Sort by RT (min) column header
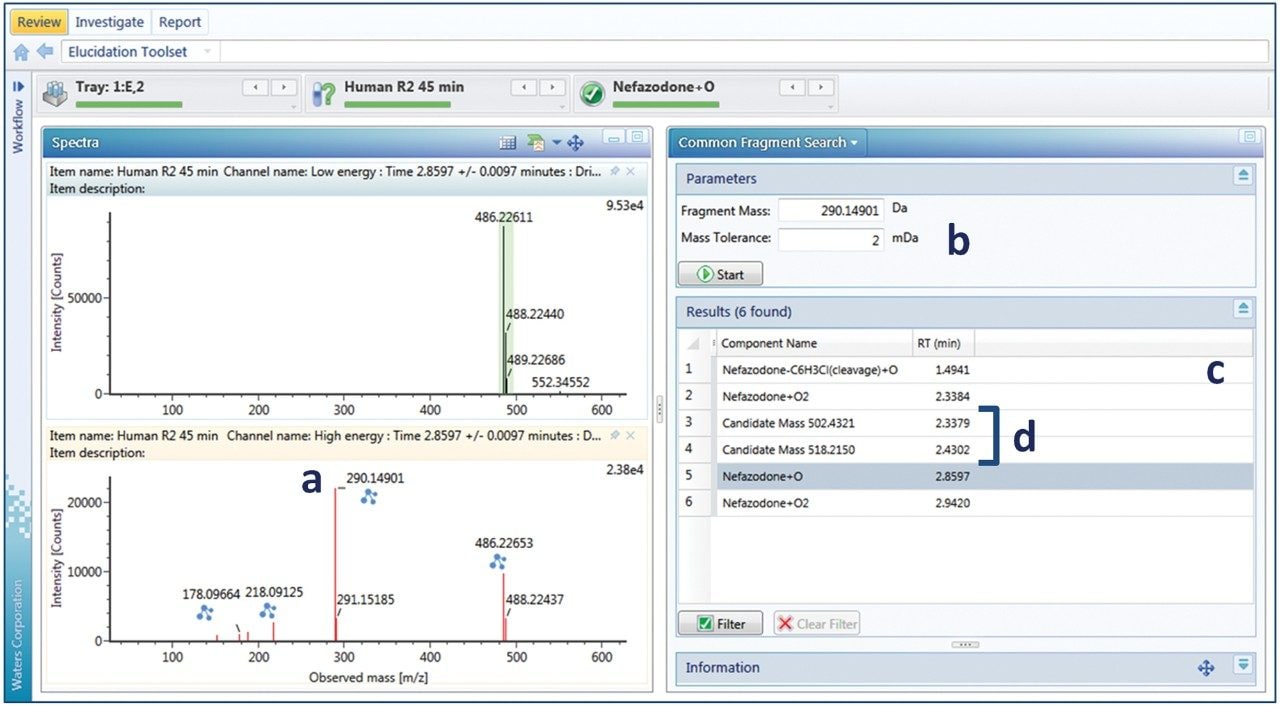Image resolution: width=1280 pixels, height=708 pixels. click(x=943, y=343)
